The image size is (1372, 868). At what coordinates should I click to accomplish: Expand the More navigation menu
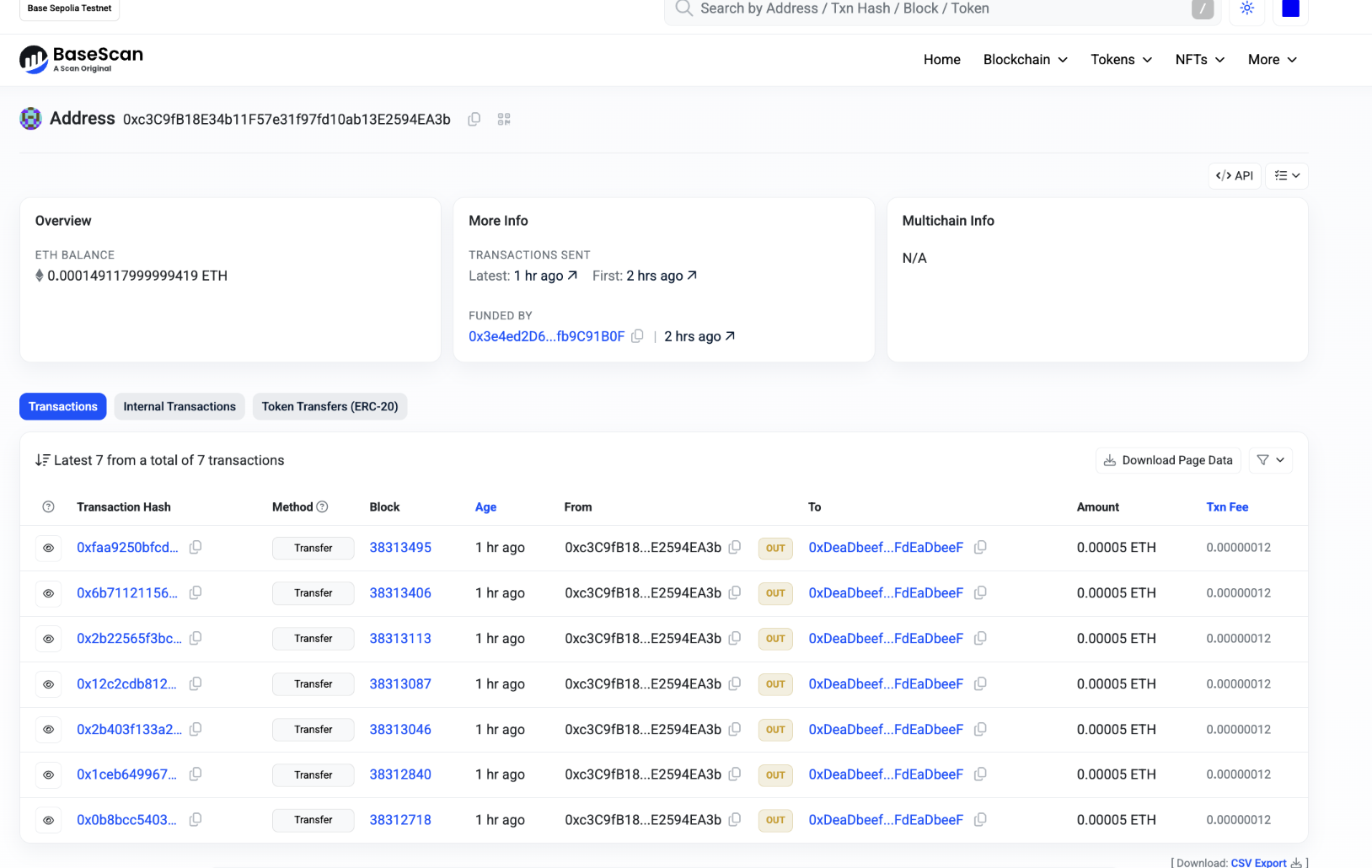(1271, 59)
